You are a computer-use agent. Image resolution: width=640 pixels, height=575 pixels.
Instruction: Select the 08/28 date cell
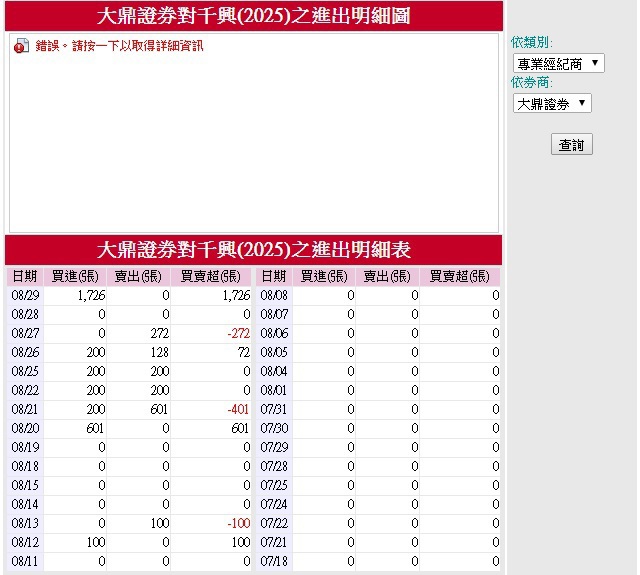coord(25,314)
